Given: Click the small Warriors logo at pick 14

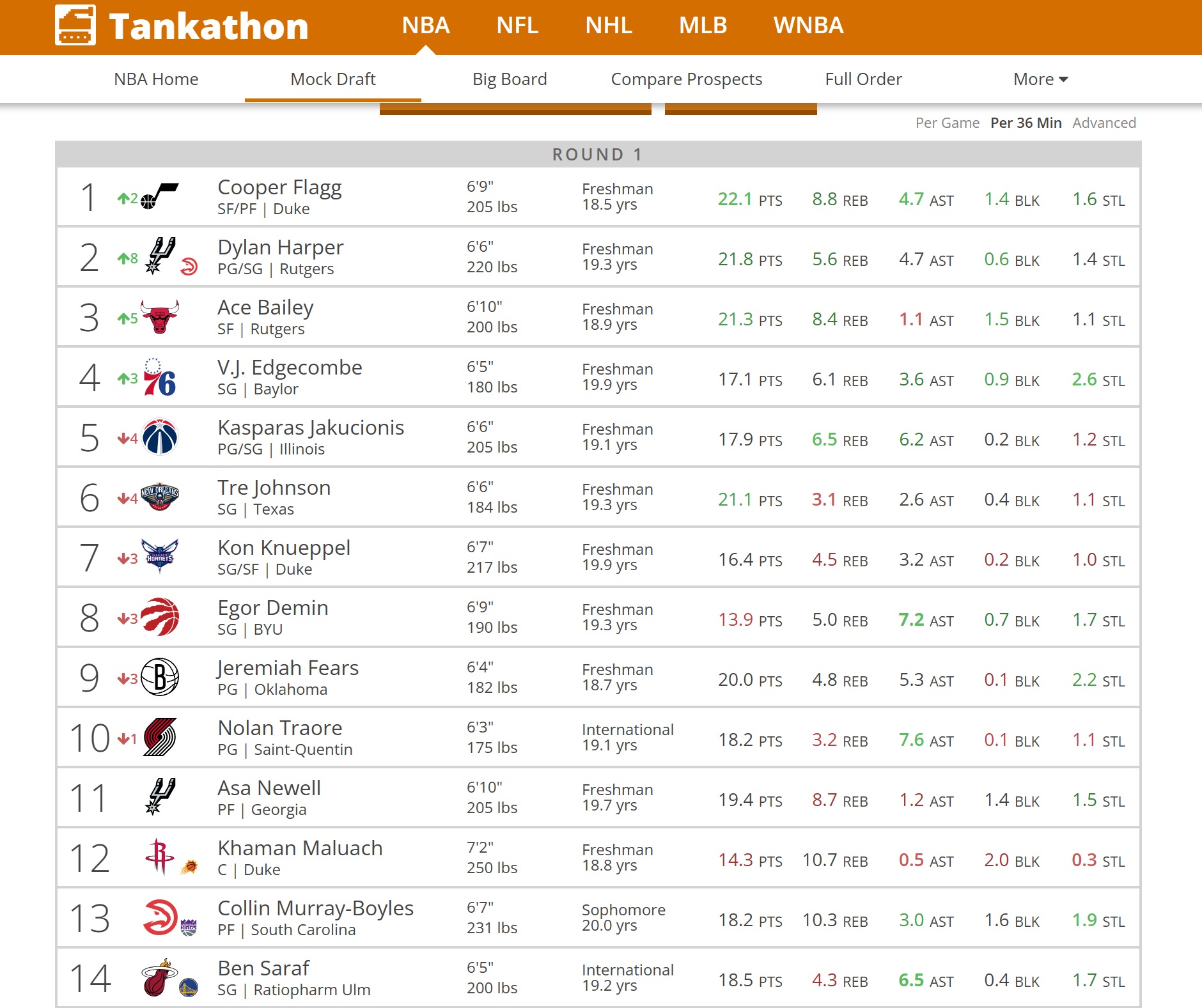Looking at the screenshot, I should coord(189,988).
